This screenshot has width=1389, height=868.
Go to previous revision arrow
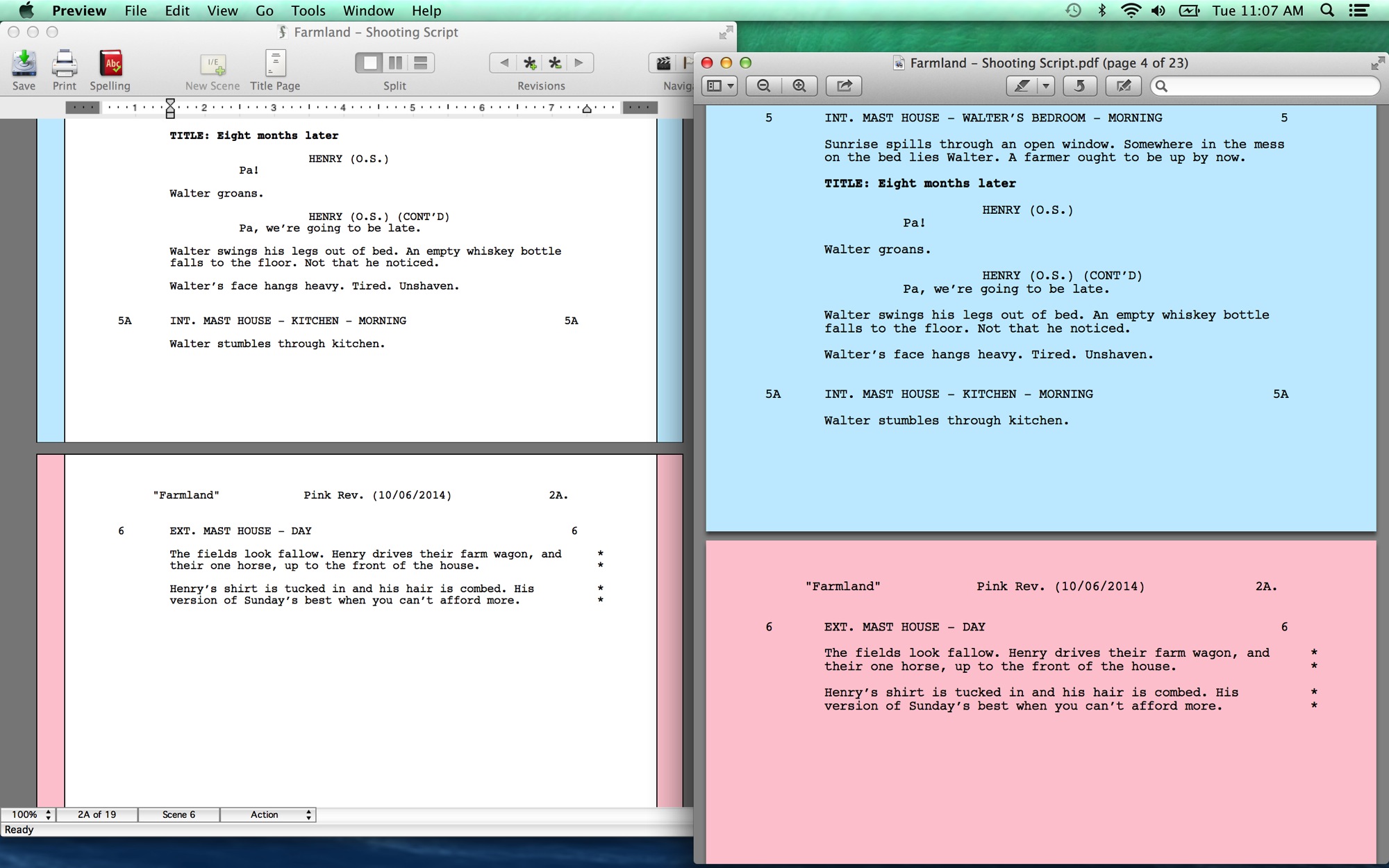504,63
